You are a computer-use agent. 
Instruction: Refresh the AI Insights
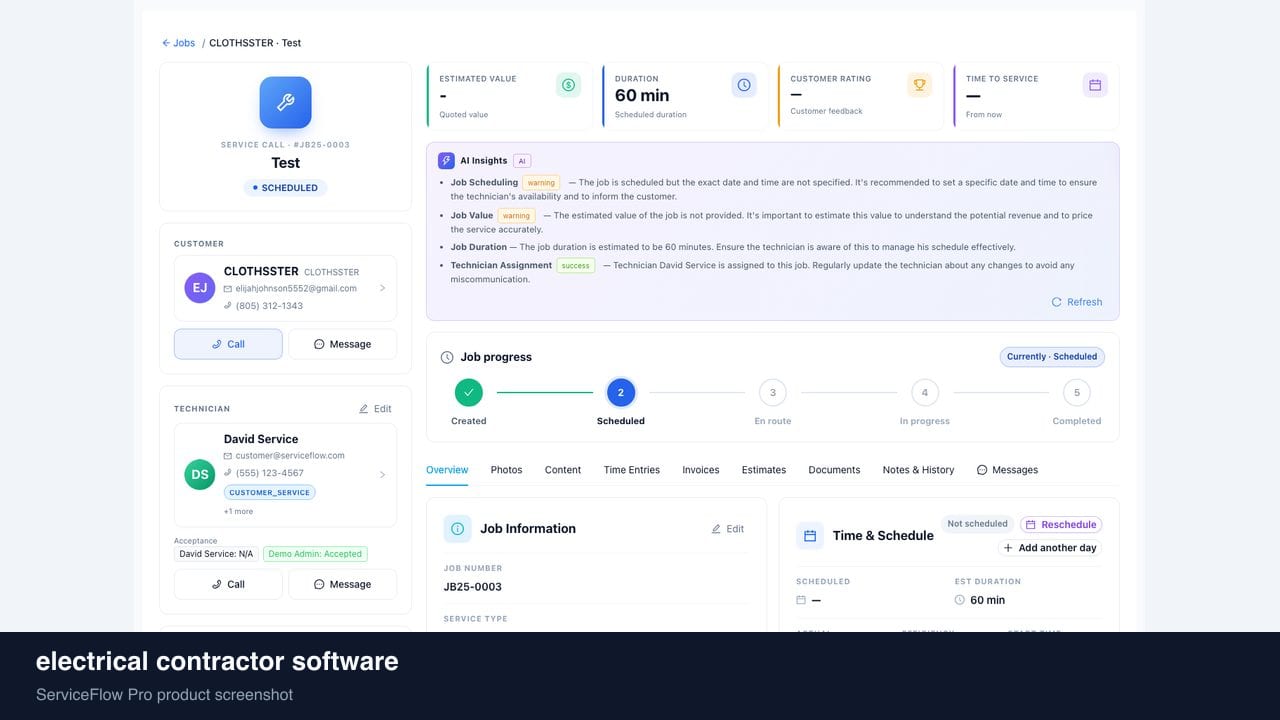pyautogui.click(x=1077, y=302)
